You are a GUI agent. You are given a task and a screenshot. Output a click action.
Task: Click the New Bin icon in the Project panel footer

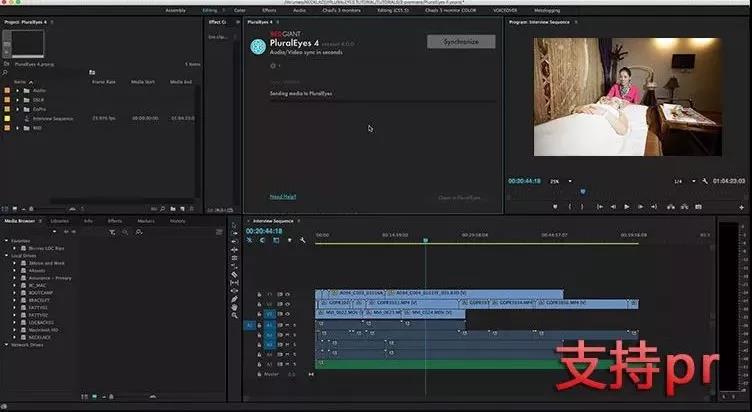pyautogui.click(x=173, y=209)
